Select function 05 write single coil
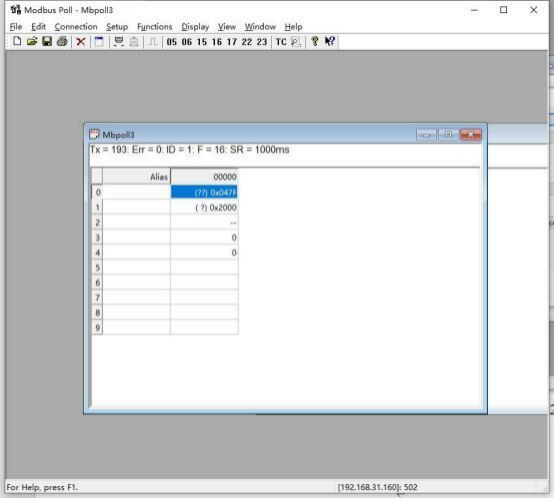The height and width of the screenshot is (498, 554). click(x=172, y=42)
